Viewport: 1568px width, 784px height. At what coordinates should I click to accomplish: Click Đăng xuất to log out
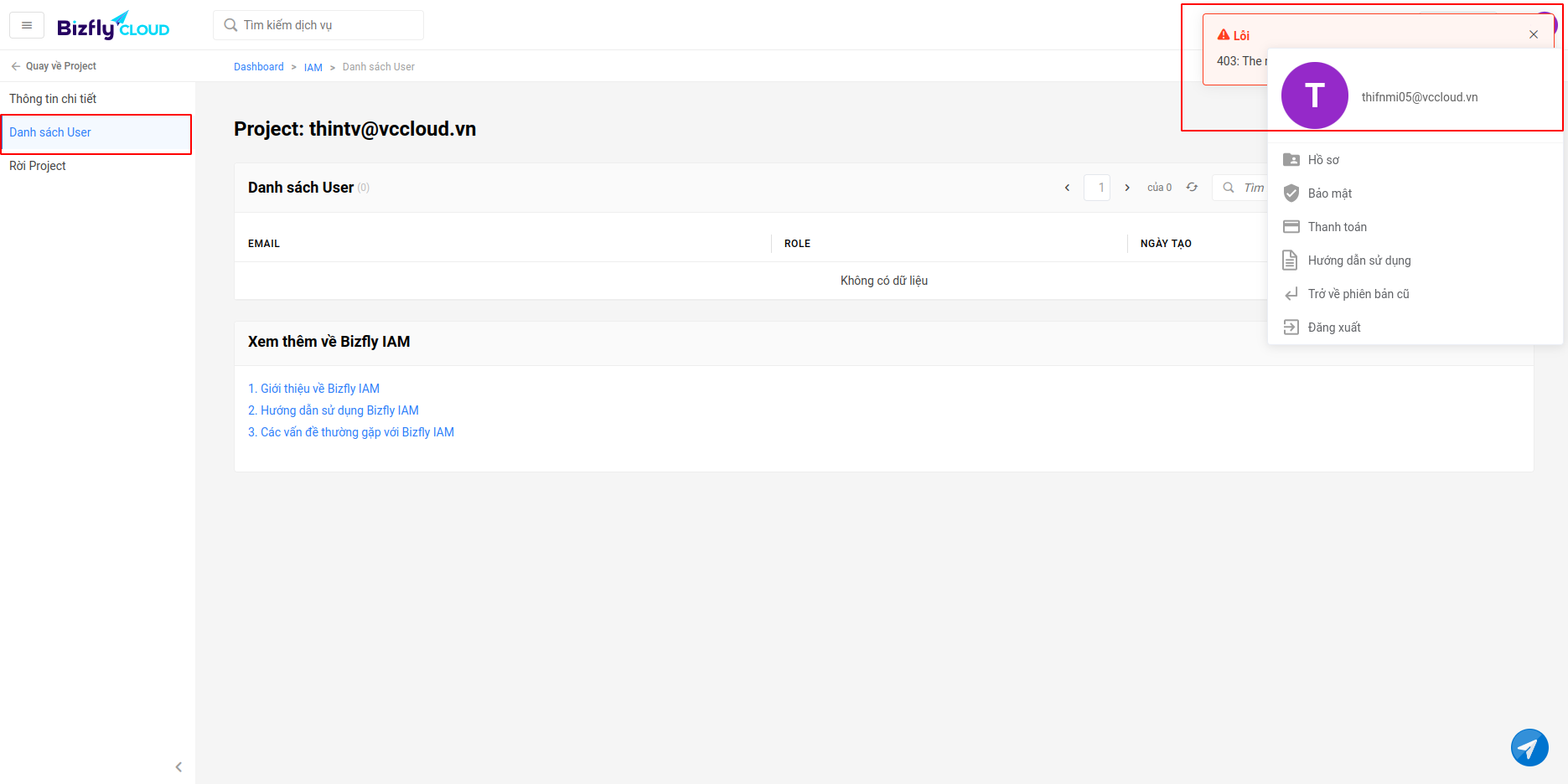(x=1333, y=328)
